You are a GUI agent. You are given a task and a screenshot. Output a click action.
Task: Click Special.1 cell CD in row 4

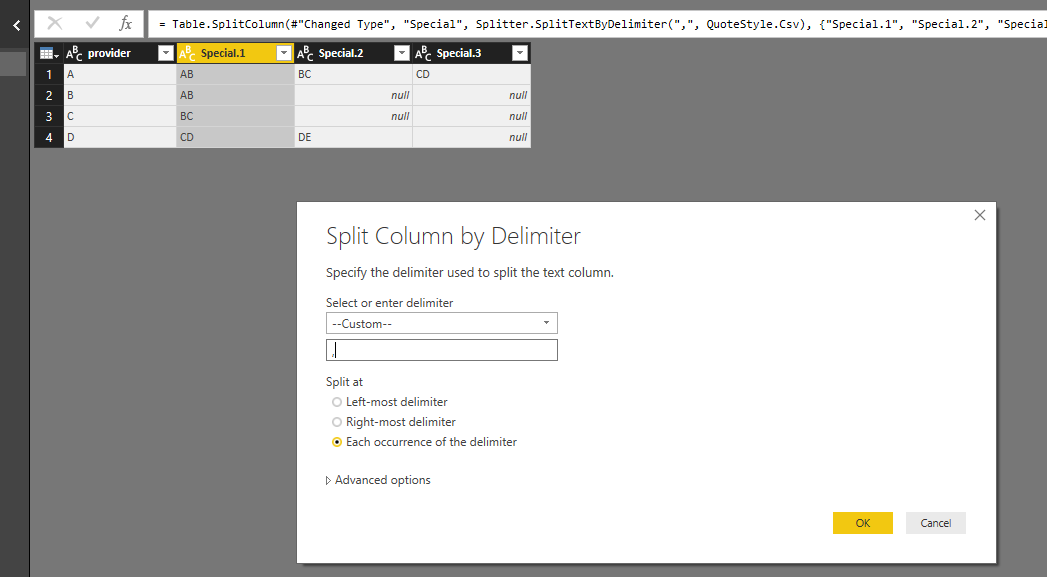click(235, 137)
